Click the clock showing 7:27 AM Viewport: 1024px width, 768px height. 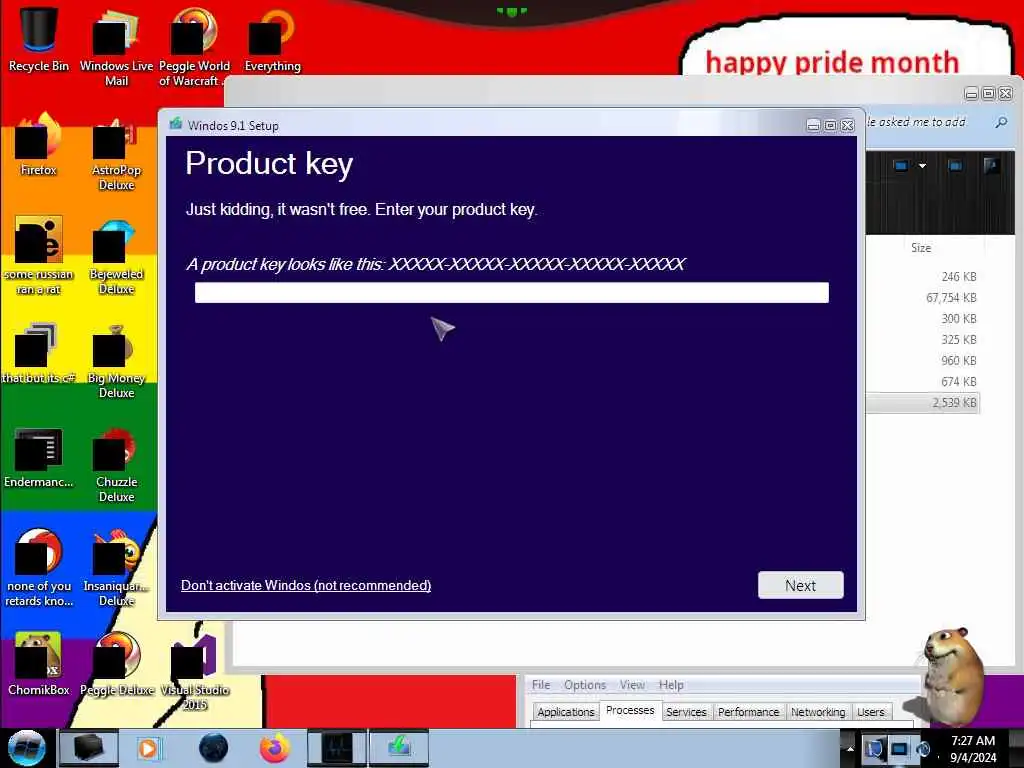click(x=972, y=749)
